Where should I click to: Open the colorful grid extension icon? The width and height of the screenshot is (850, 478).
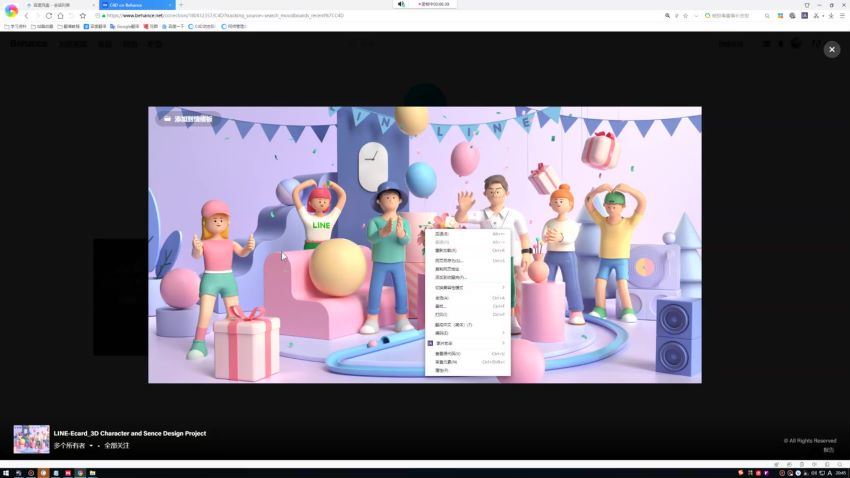780,16
